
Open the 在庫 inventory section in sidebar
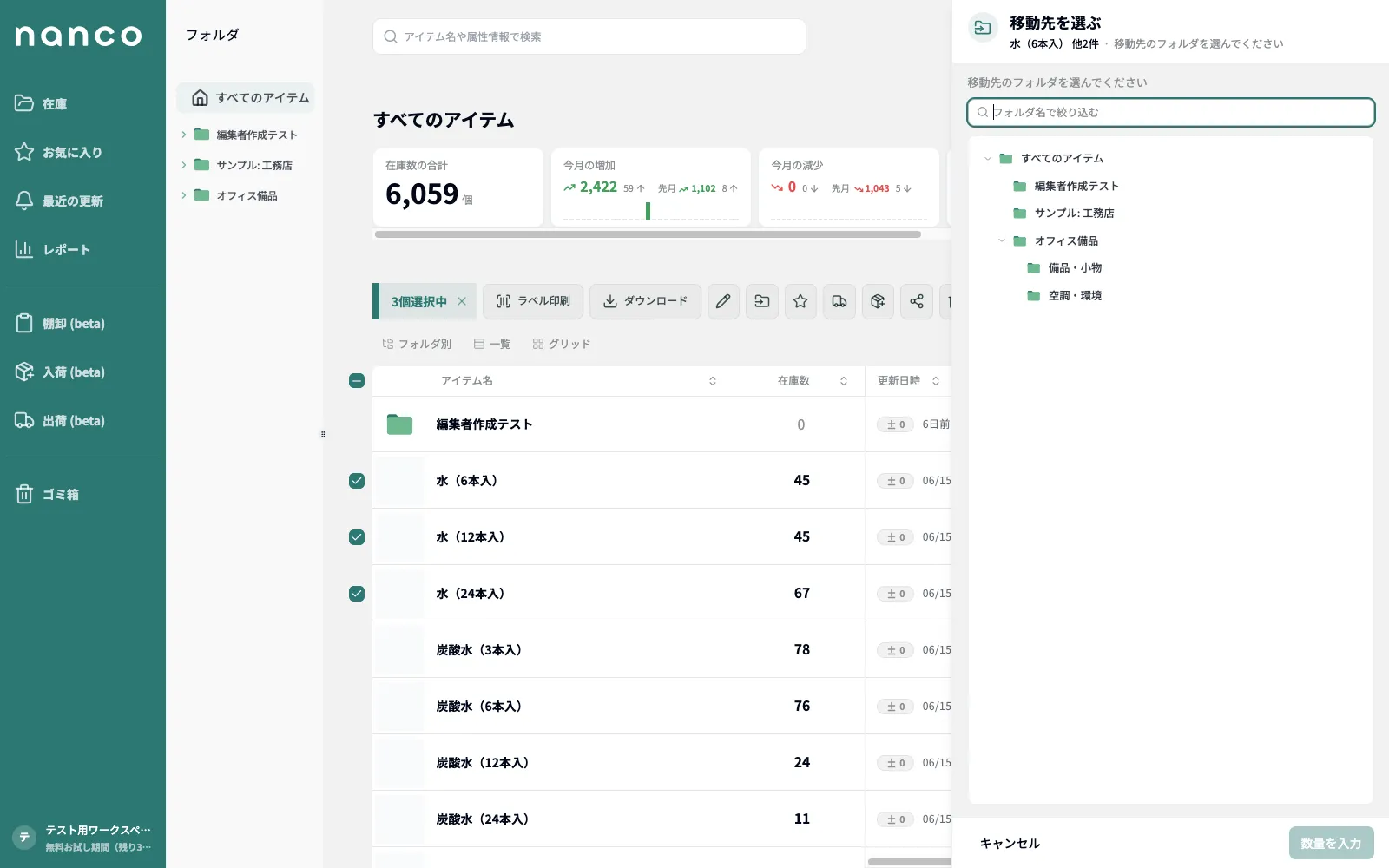(x=42, y=103)
